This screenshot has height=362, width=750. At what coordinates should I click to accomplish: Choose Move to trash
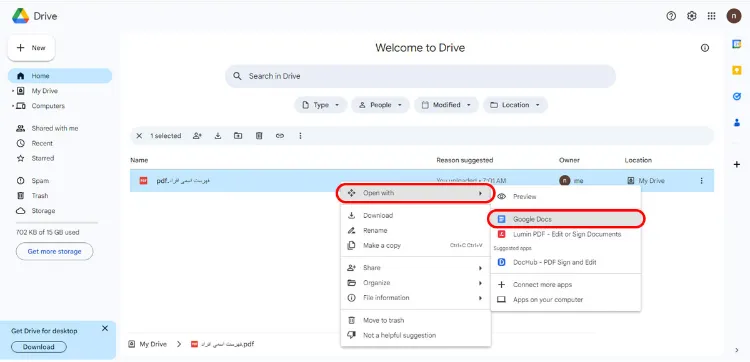pyautogui.click(x=415, y=320)
